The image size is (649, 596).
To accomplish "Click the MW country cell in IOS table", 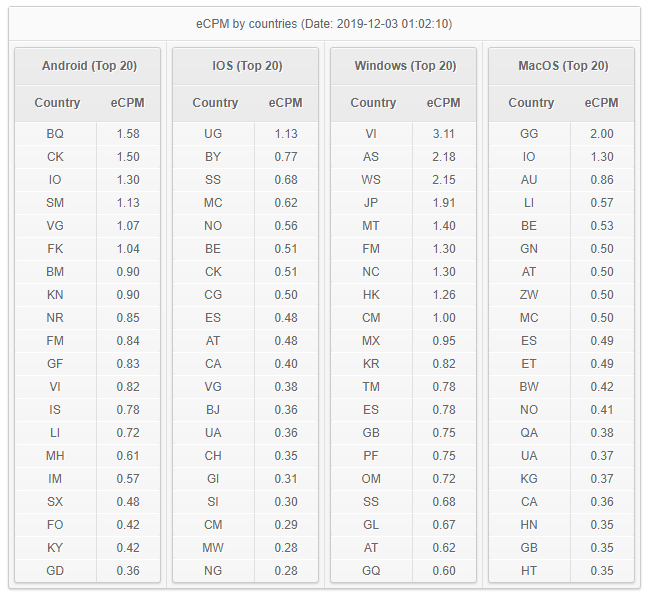I will click(x=214, y=548).
